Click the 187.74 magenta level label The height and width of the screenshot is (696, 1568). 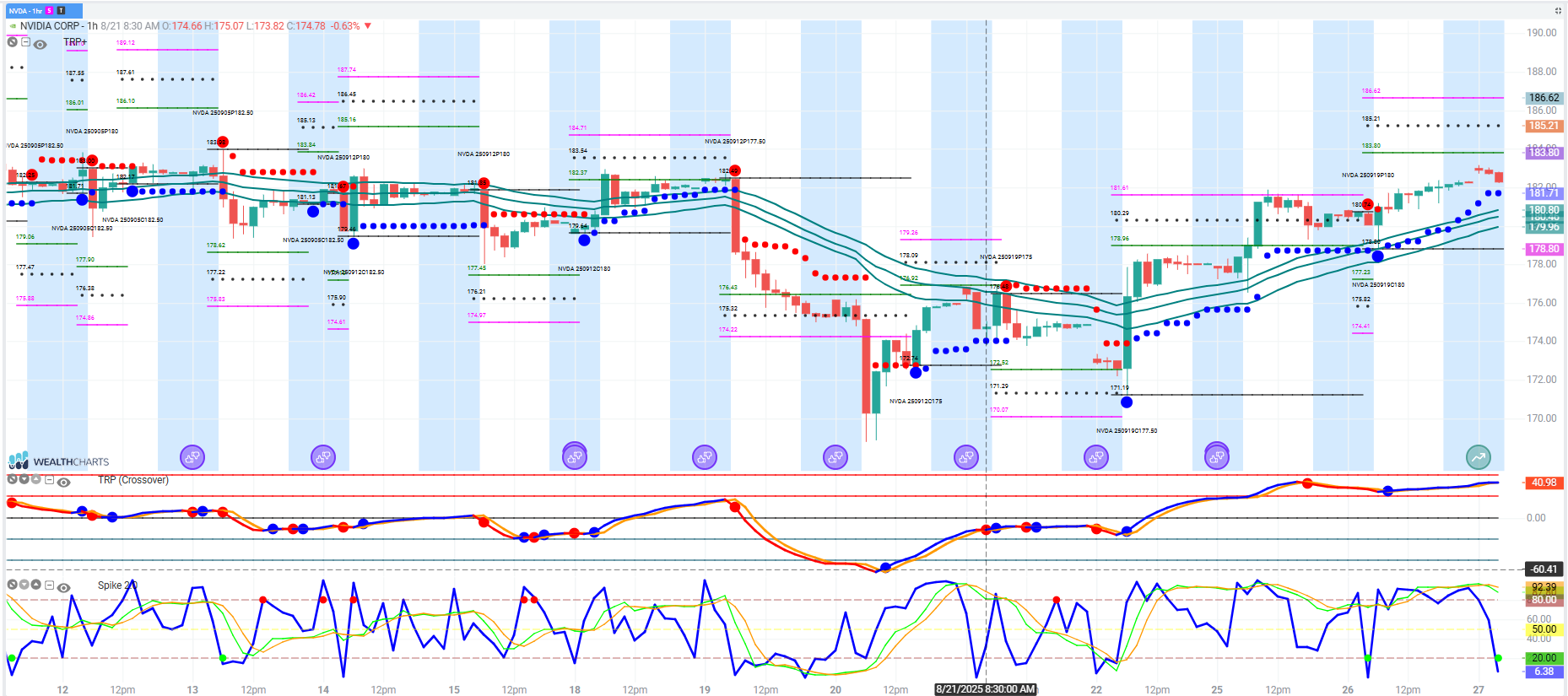point(347,70)
